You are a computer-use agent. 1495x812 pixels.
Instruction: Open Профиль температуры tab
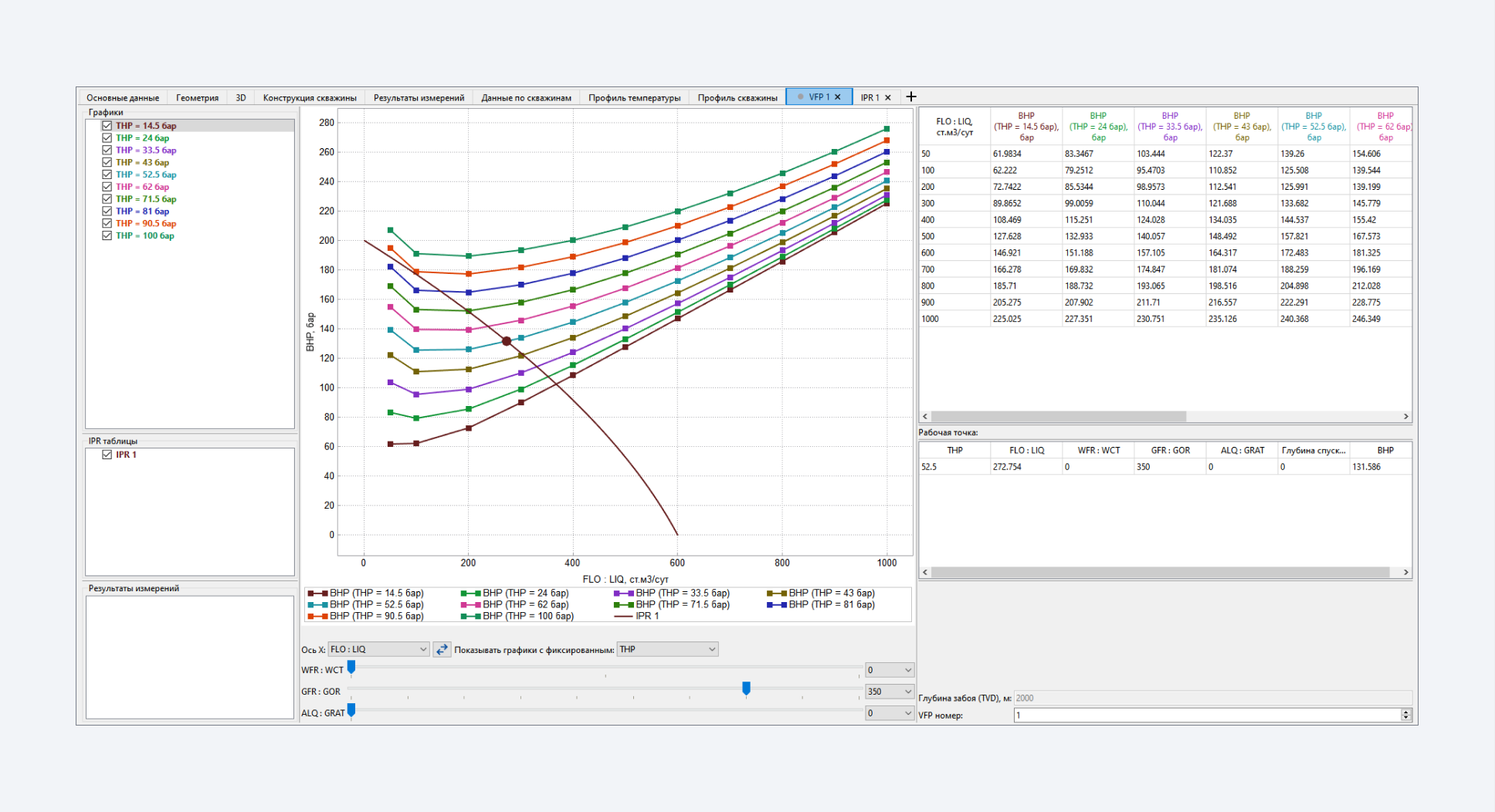(x=635, y=97)
